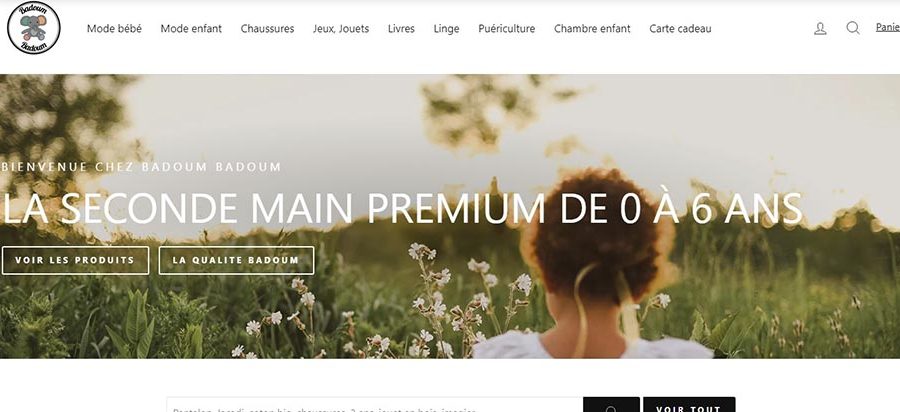Open the Panier cart link
Viewport: 900px width, 412px height.
tap(887, 27)
